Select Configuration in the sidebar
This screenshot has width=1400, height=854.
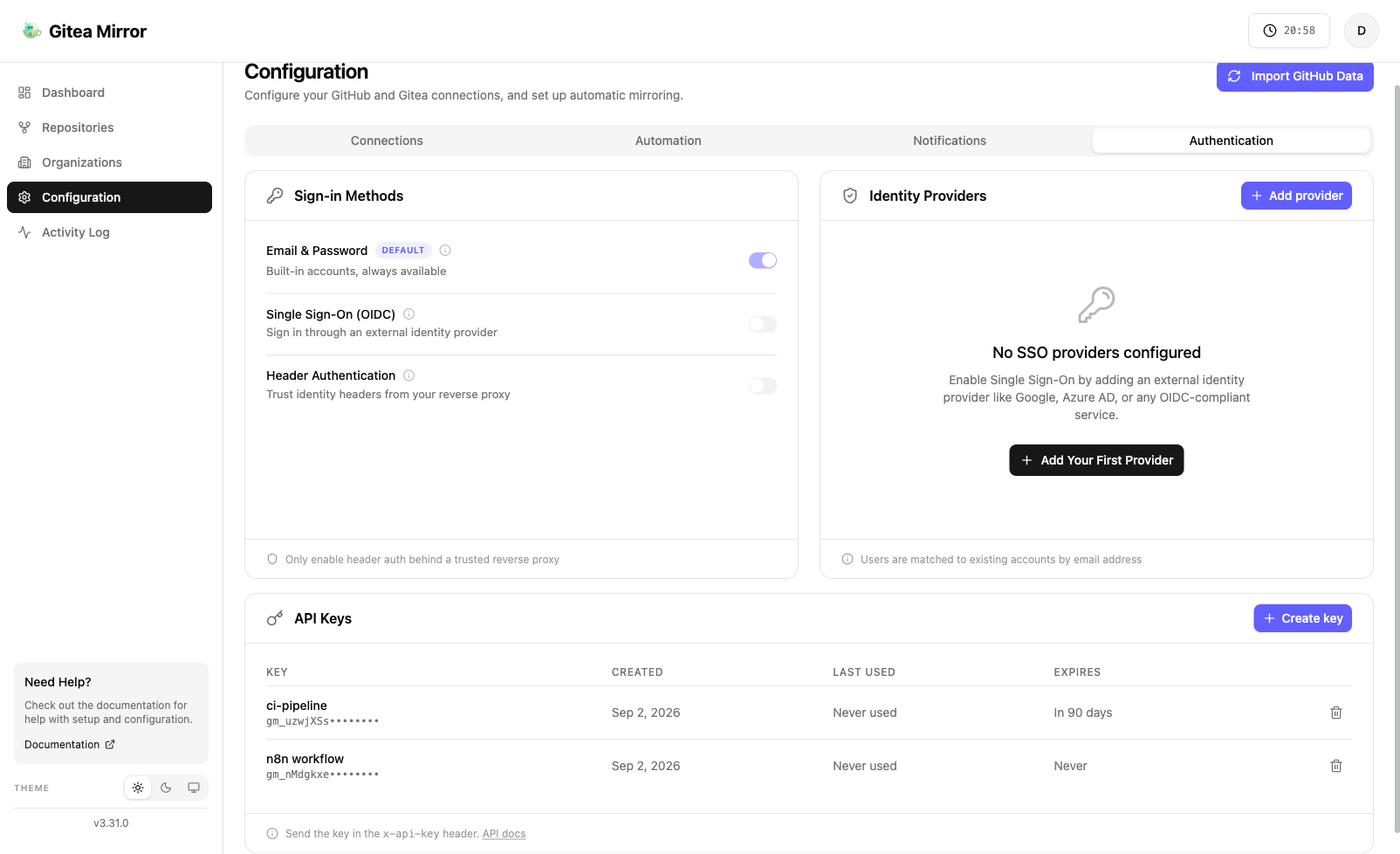click(x=109, y=197)
